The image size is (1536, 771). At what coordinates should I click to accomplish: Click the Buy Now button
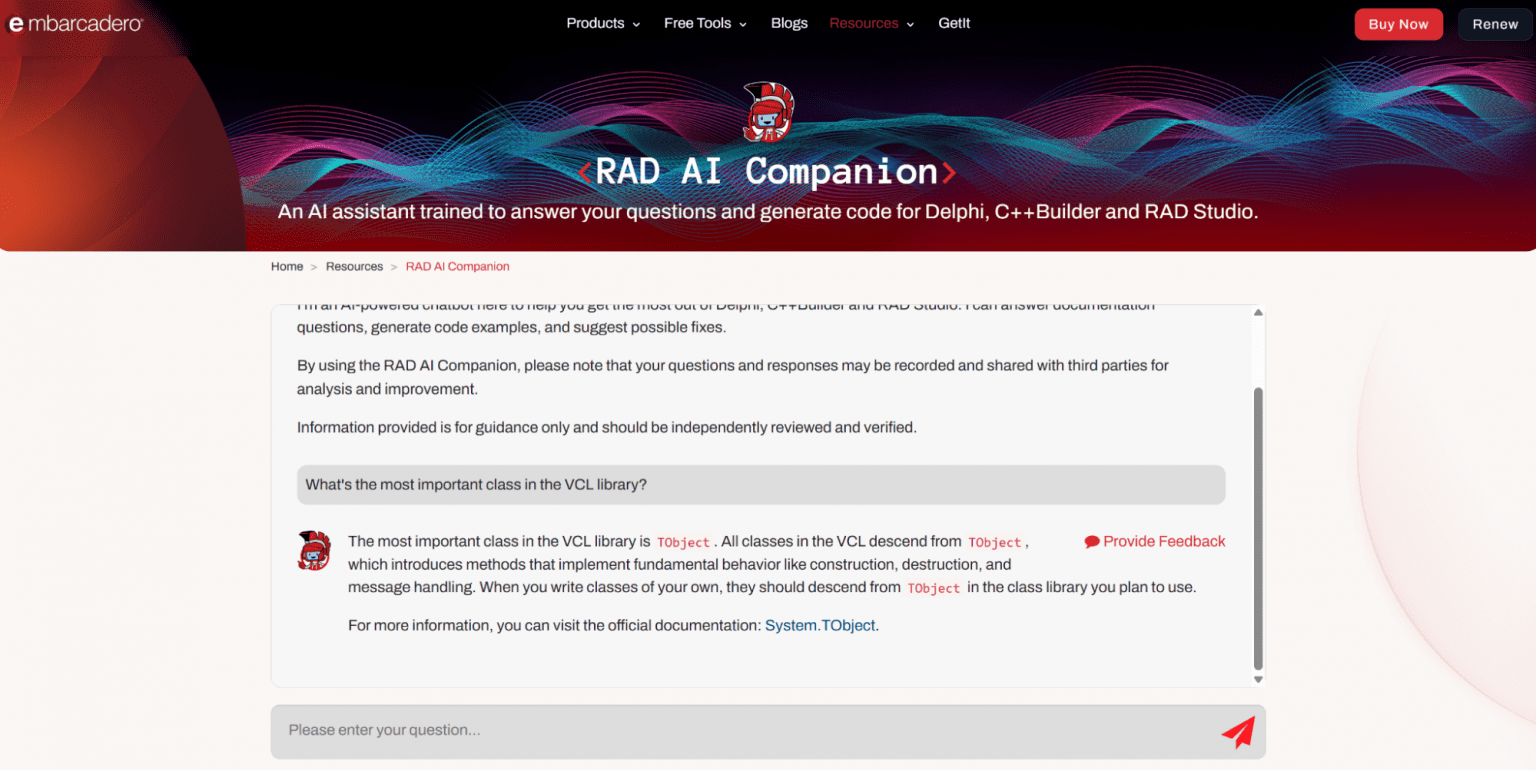pyautogui.click(x=1398, y=24)
